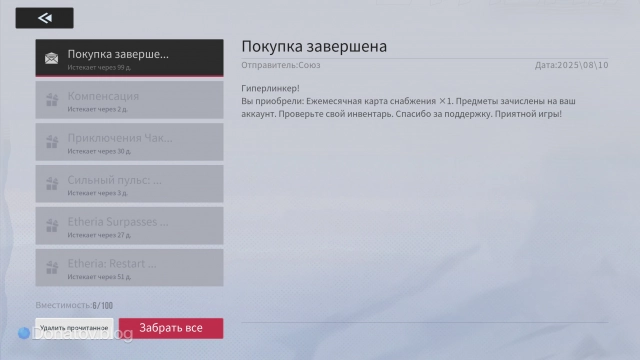Click 'Истекает через 30 д.' expiry text

[99, 151]
